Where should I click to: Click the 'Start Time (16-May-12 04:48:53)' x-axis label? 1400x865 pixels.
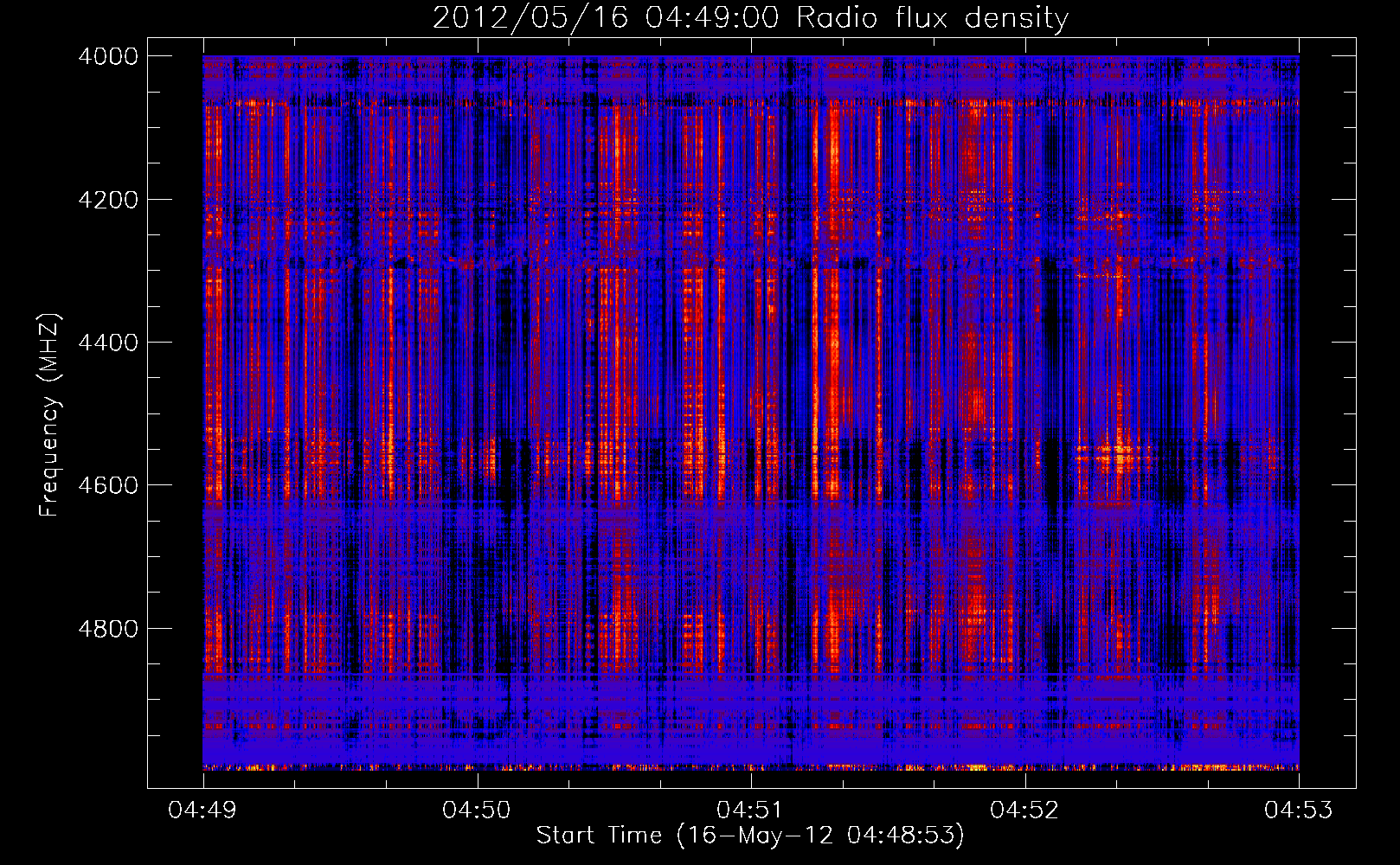pos(750,836)
